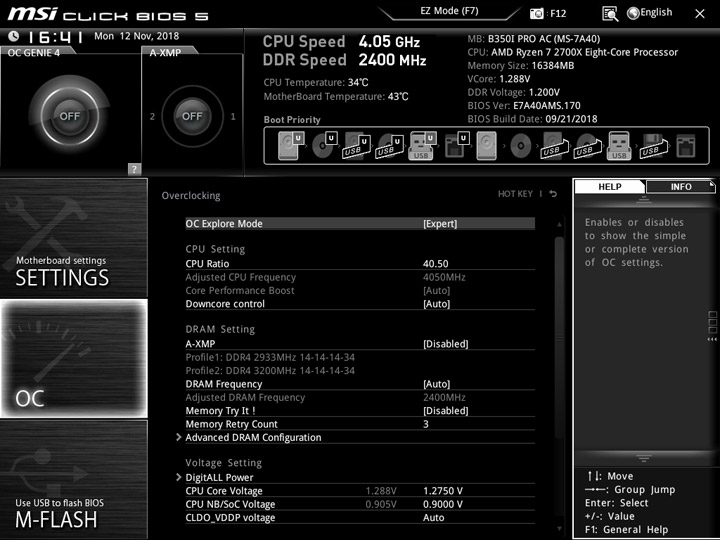Click the clock icon beside the time
720x540 pixels.
coord(14,36)
